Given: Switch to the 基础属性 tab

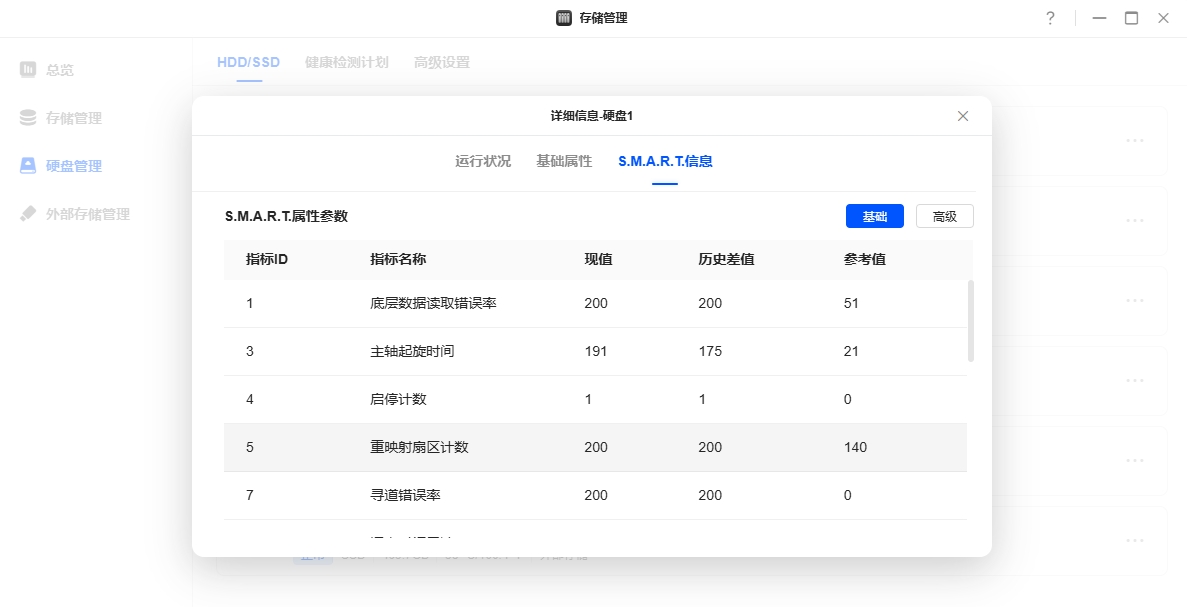Looking at the screenshot, I should [x=564, y=161].
